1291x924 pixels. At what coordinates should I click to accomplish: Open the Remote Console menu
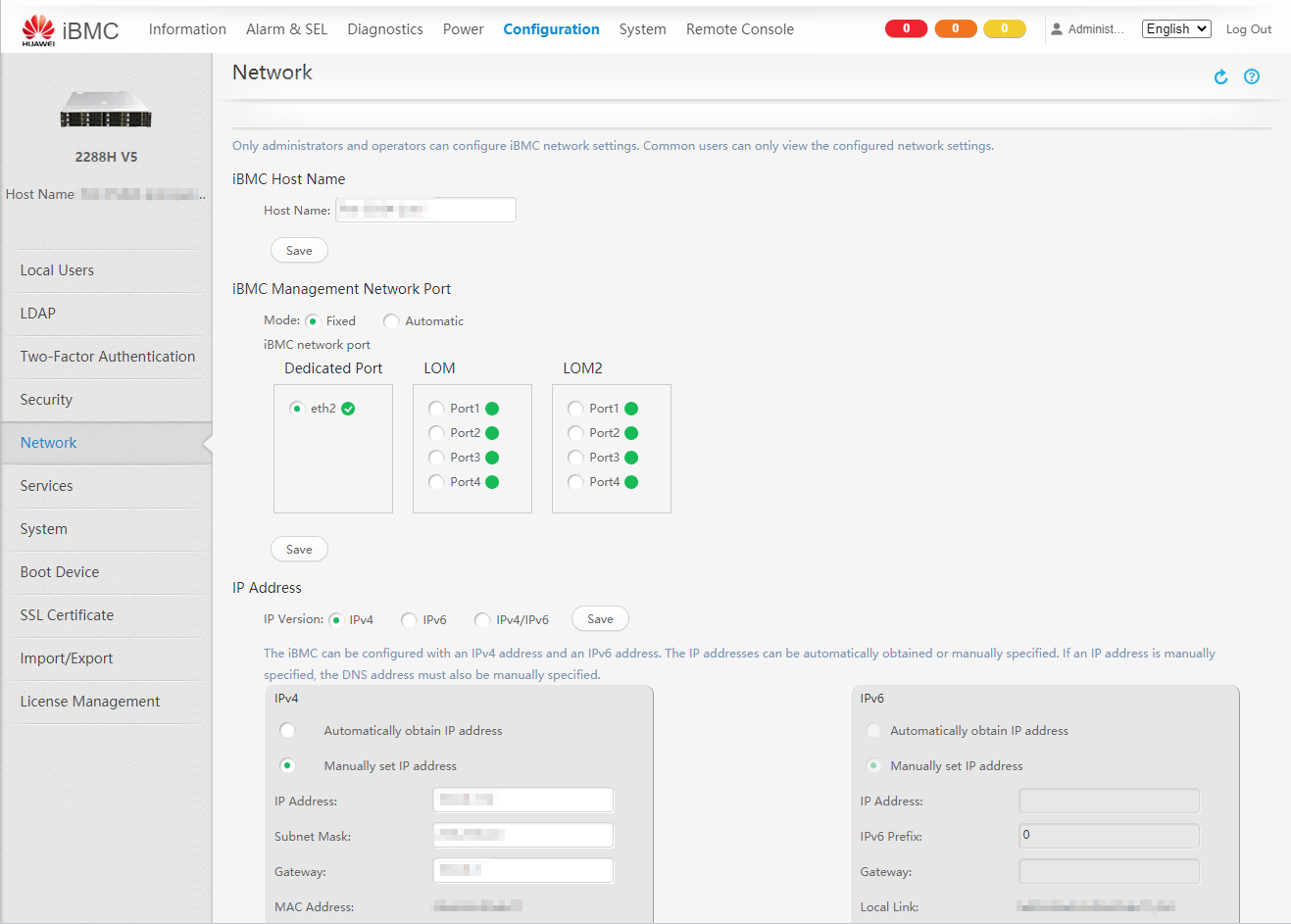740,29
